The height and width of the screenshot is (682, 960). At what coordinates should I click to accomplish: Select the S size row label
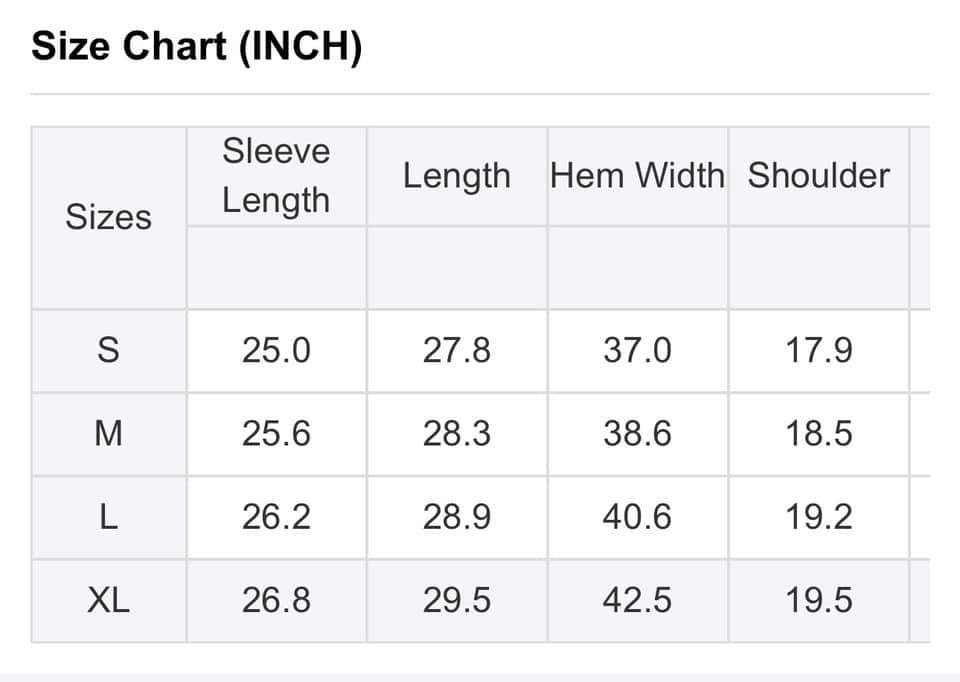pyautogui.click(x=108, y=350)
